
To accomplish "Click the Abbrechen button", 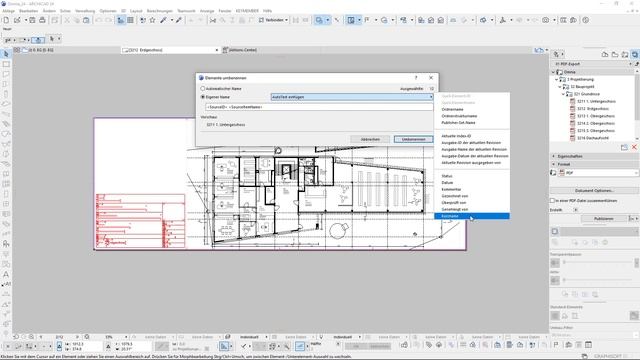I will point(370,140).
